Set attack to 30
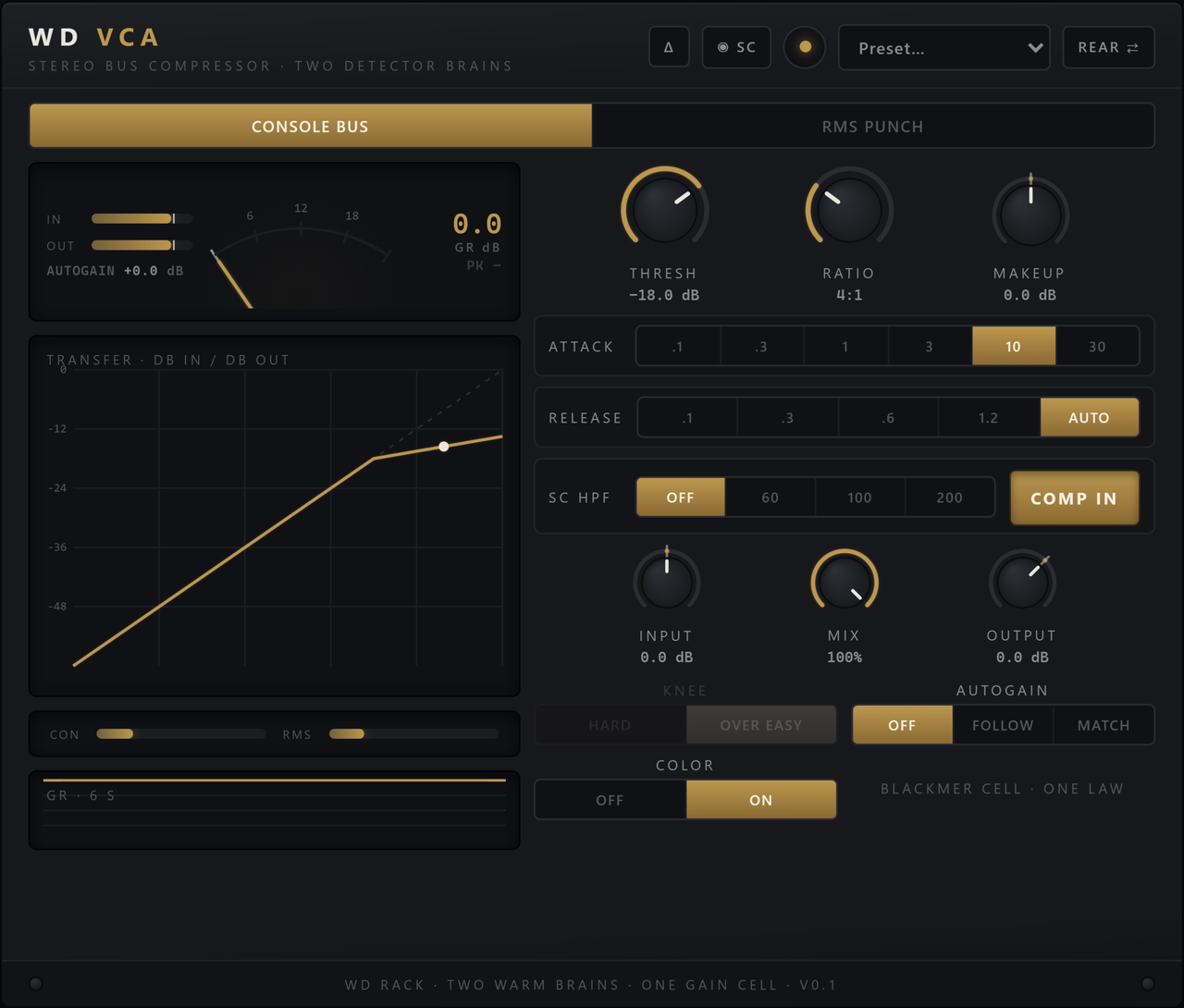Viewport: 1184px width, 1008px height. (x=1097, y=346)
